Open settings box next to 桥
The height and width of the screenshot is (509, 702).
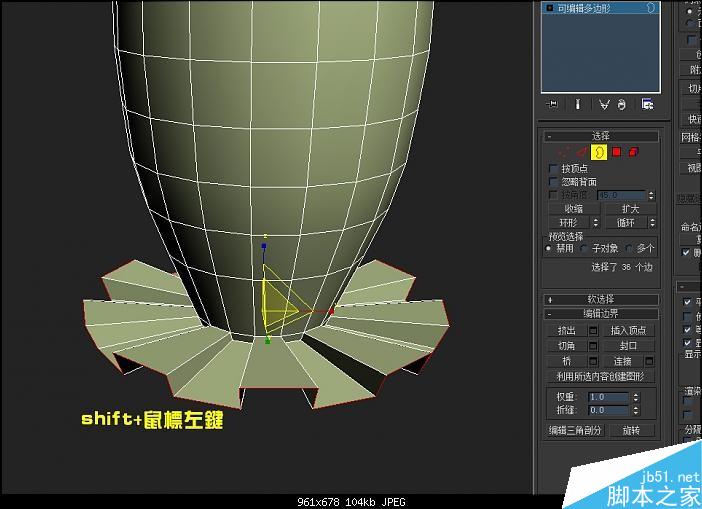[x=593, y=361]
